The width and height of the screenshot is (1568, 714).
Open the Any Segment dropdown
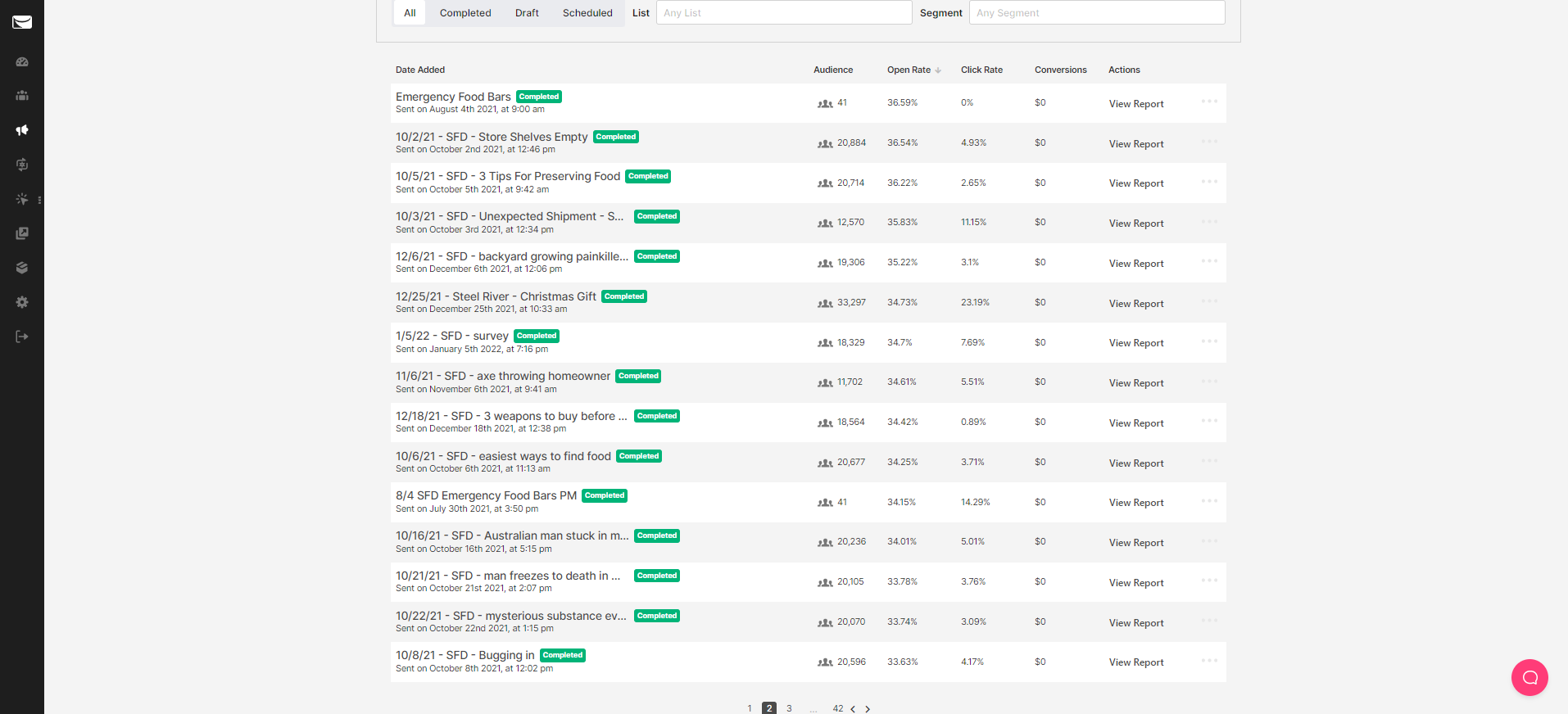tap(1097, 12)
